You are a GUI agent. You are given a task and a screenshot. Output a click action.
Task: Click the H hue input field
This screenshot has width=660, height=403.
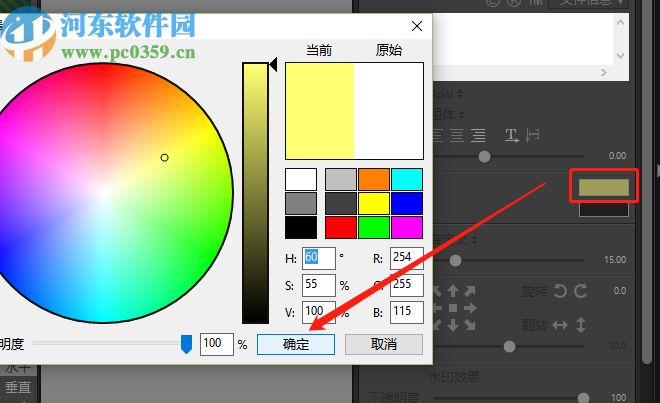tap(319, 258)
